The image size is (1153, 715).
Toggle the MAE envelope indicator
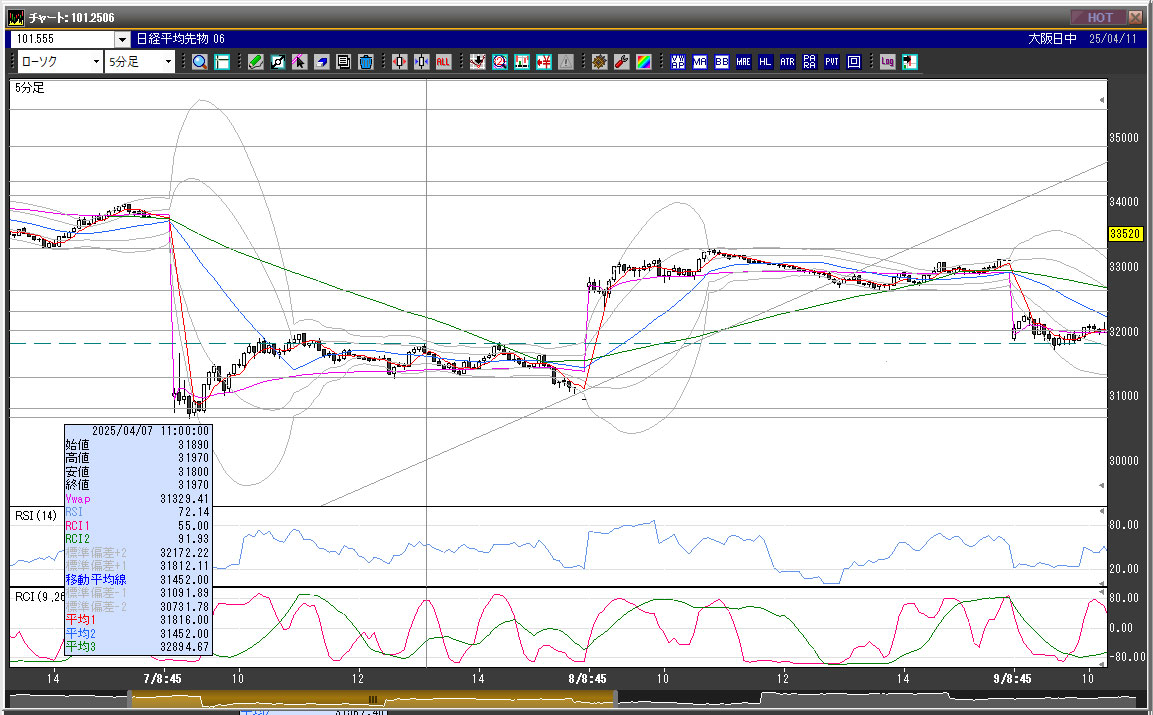click(x=743, y=63)
